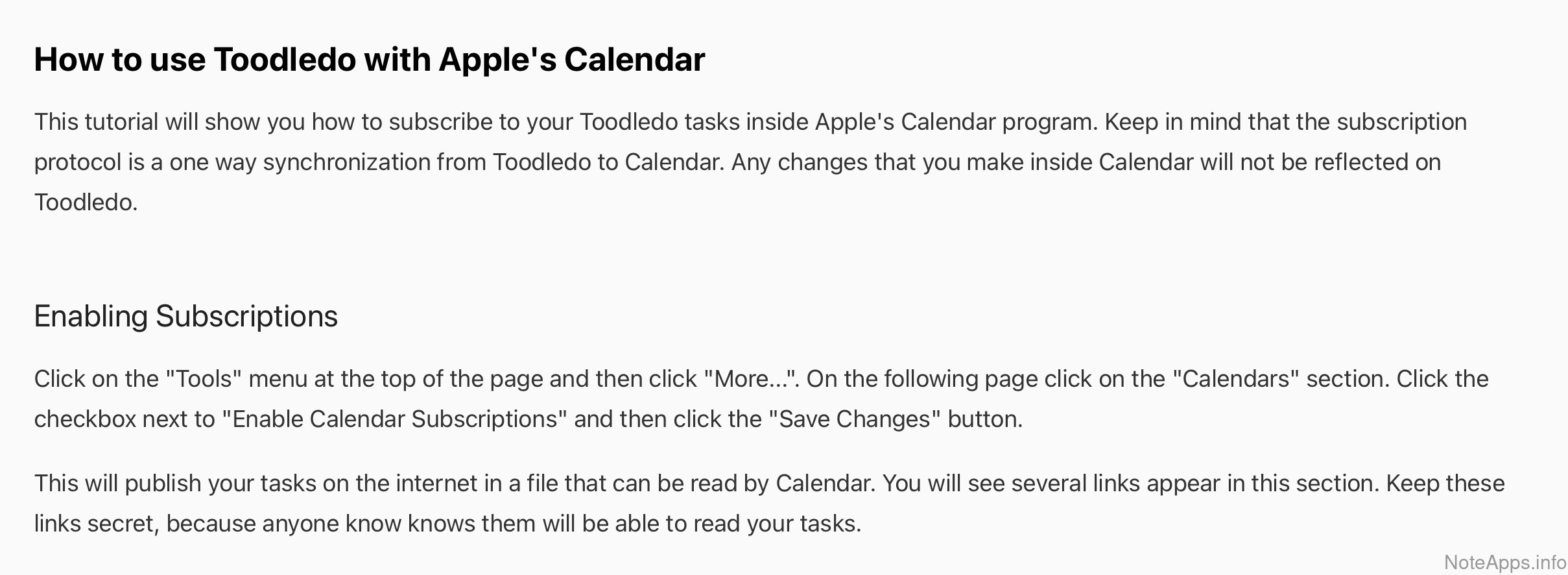Click the word "checkbox" in the instructions
The width and height of the screenshot is (1568, 575).
85,419
